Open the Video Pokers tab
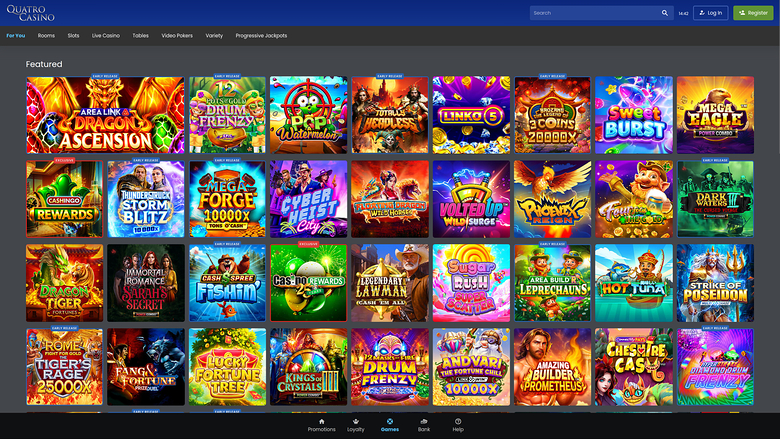Screen dimensions: 780x439 (x=177, y=36)
